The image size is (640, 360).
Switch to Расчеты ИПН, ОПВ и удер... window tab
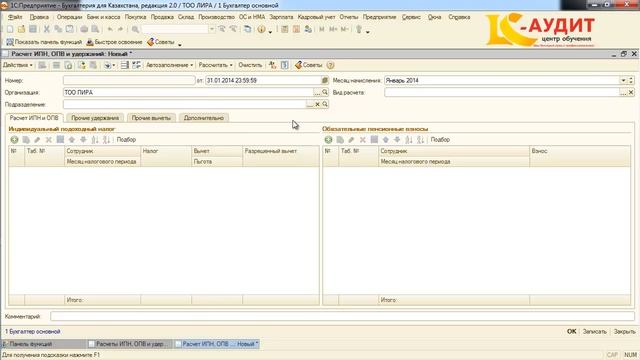(129, 344)
